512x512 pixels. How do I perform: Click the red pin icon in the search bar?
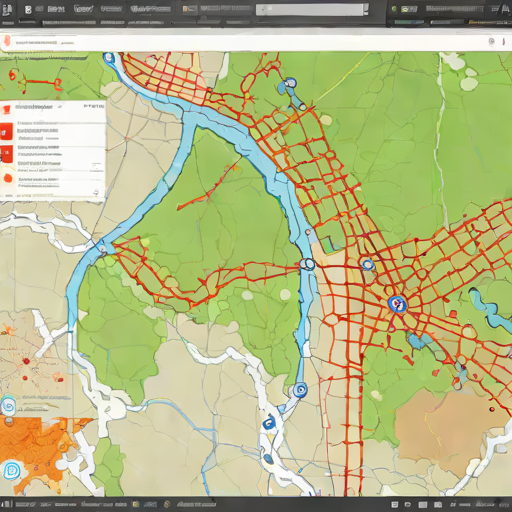point(7,42)
